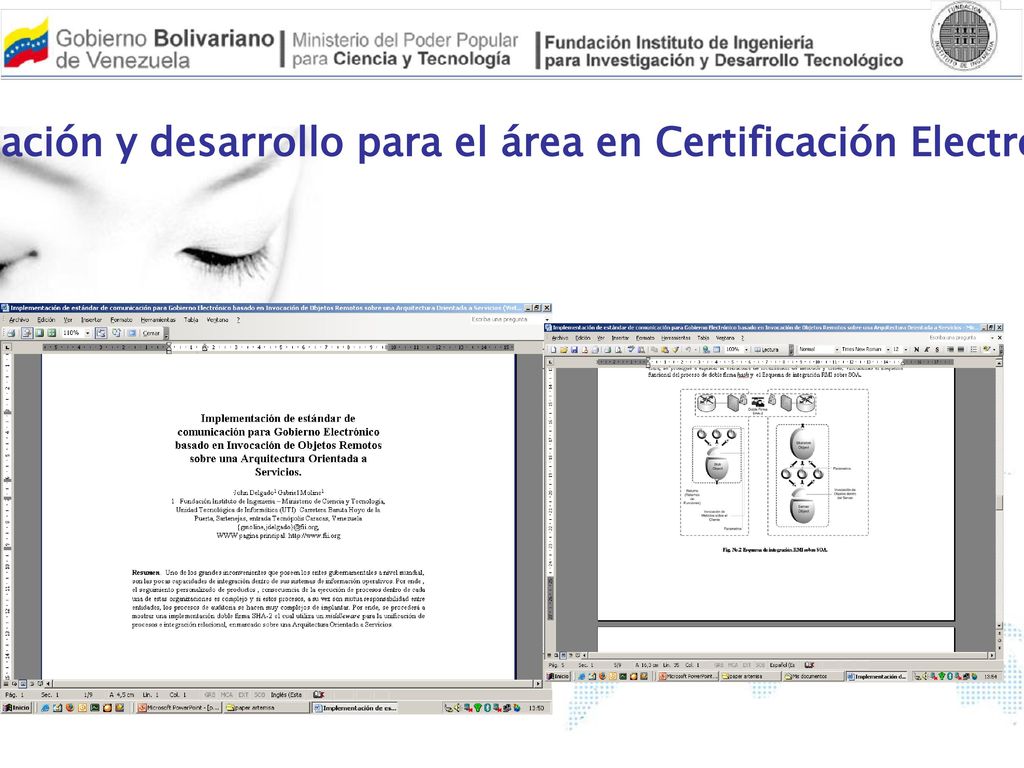Viewport: 1024px width, 768px height.
Task: Open the Normal style dropdown in right window
Action: point(837,349)
